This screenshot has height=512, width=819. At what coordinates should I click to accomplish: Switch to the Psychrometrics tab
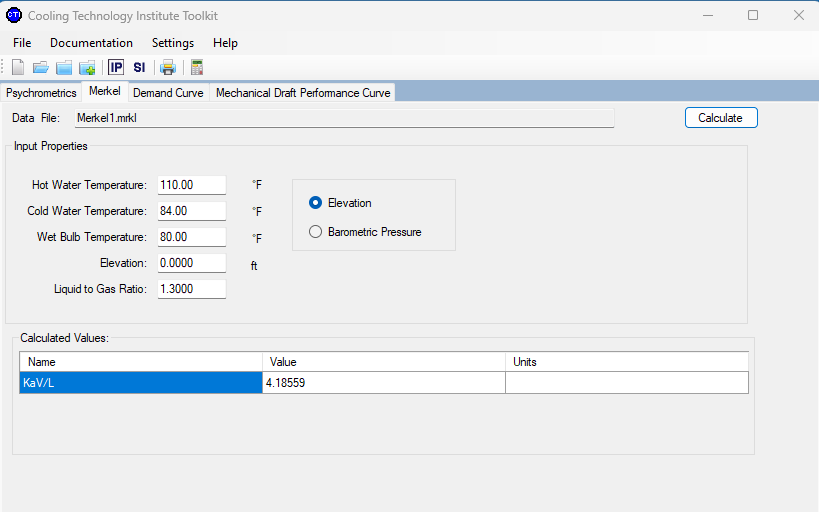click(41, 93)
